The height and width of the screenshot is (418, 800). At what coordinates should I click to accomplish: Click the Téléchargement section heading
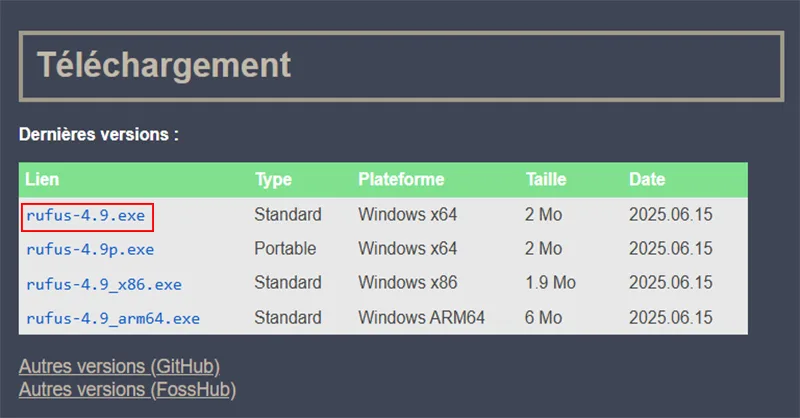164,65
